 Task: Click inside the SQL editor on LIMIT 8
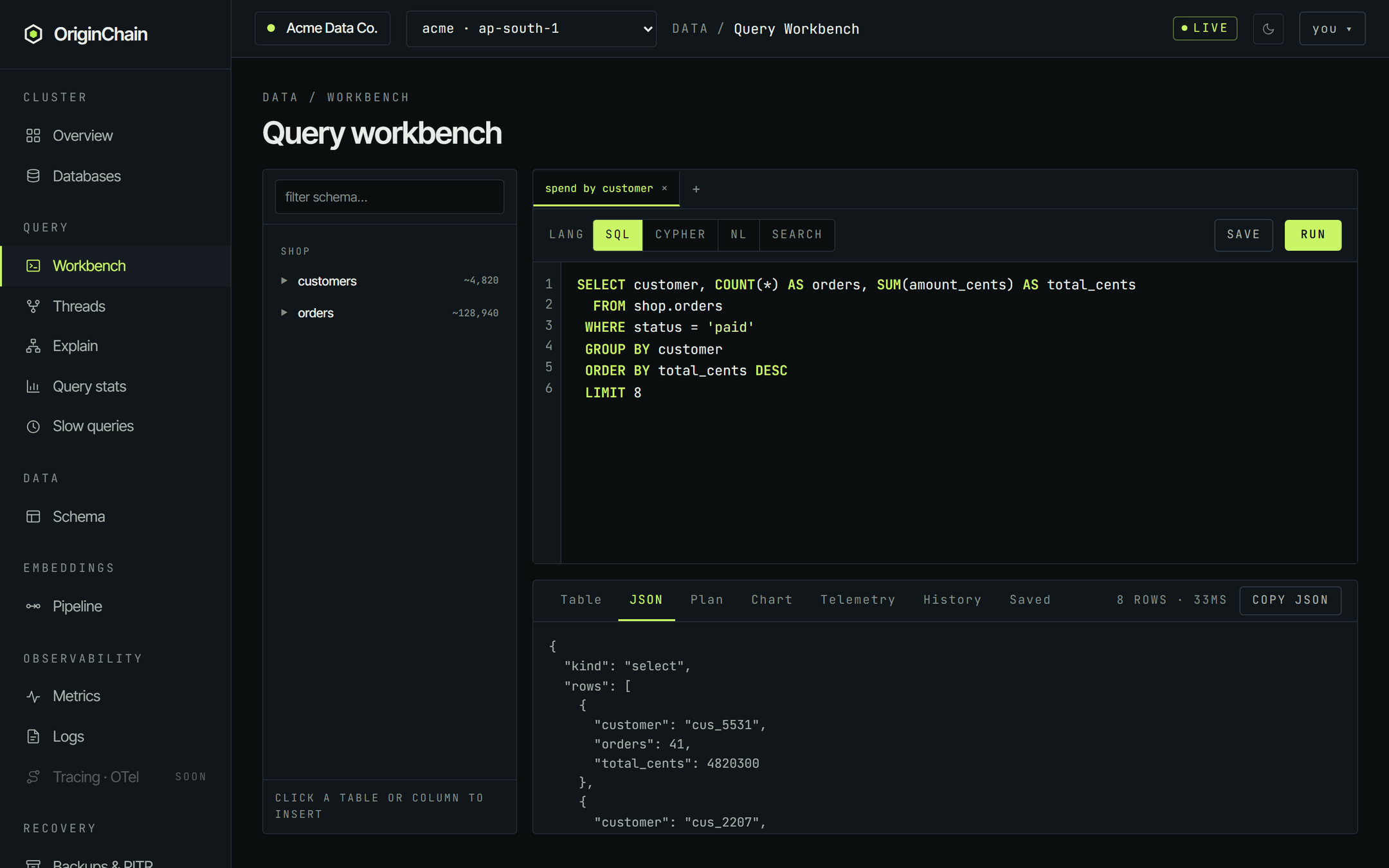tap(613, 392)
